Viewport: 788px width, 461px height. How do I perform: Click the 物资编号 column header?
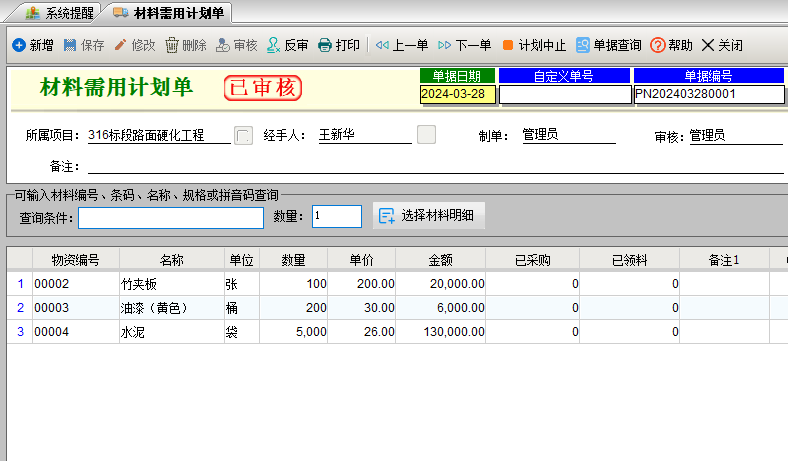pos(76,260)
